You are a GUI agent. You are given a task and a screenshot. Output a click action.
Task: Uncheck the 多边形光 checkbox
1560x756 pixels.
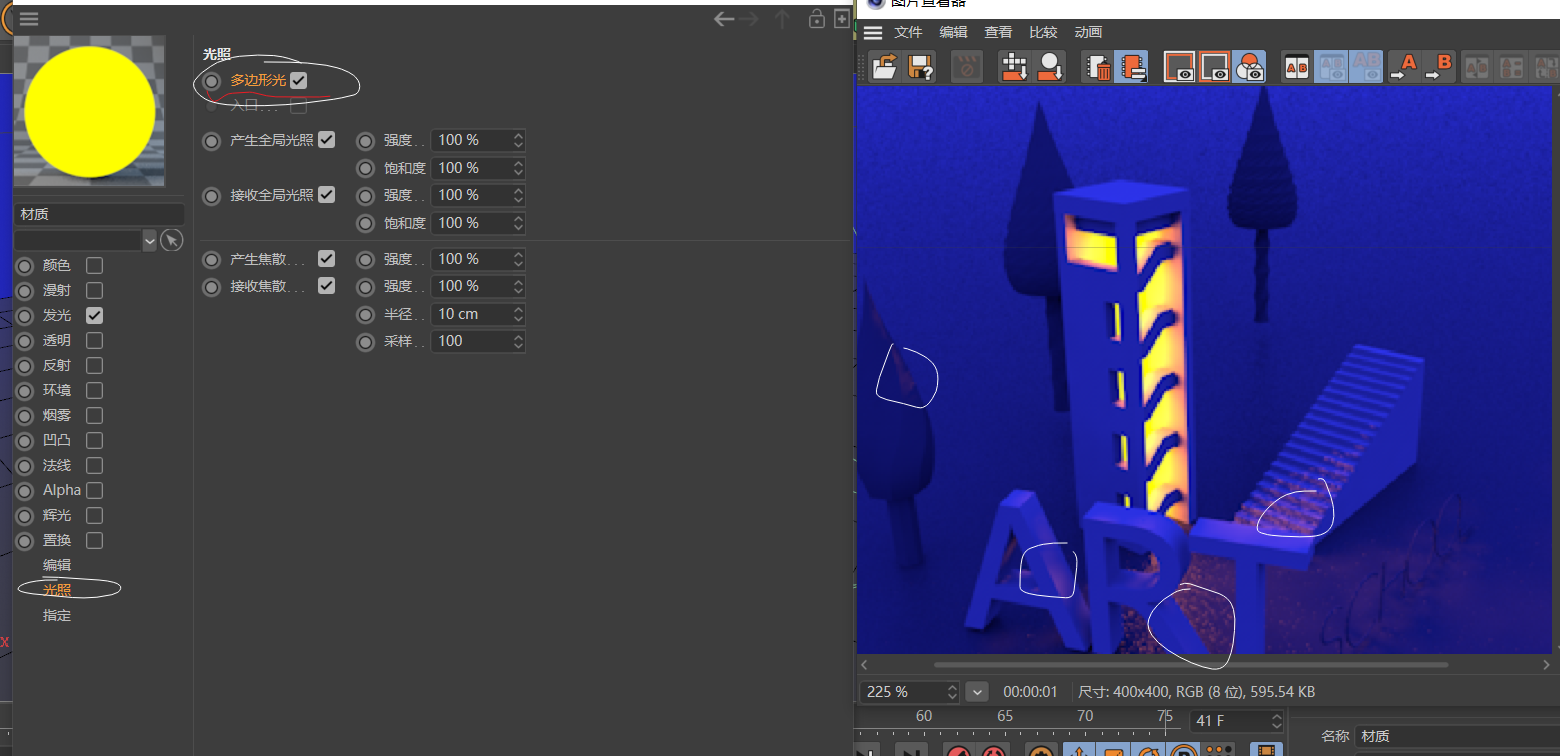point(299,80)
